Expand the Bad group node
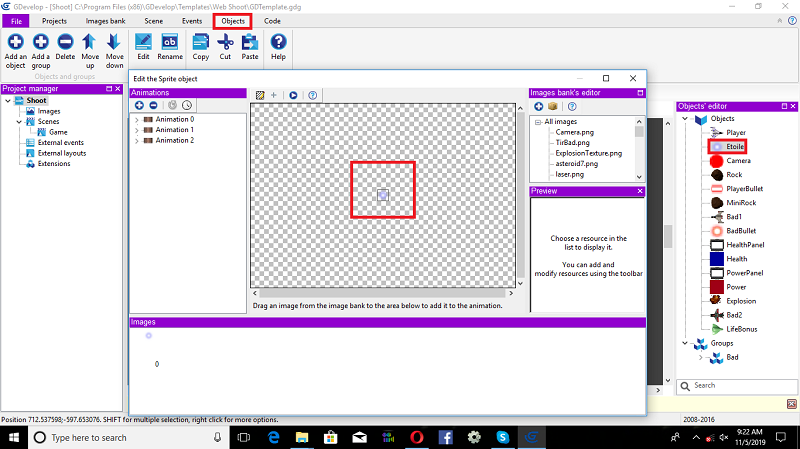This screenshot has height=449, width=800. coord(701,358)
